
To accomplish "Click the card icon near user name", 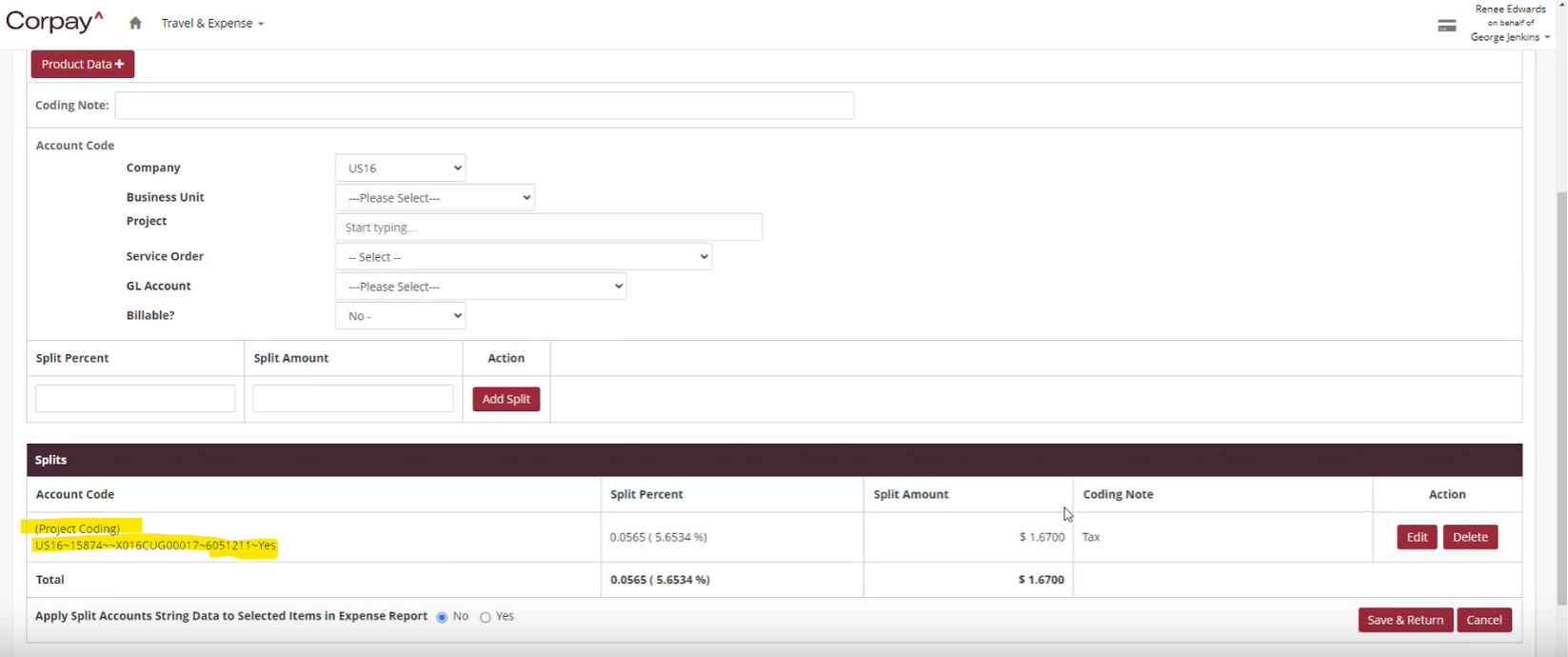I will (x=1446, y=26).
